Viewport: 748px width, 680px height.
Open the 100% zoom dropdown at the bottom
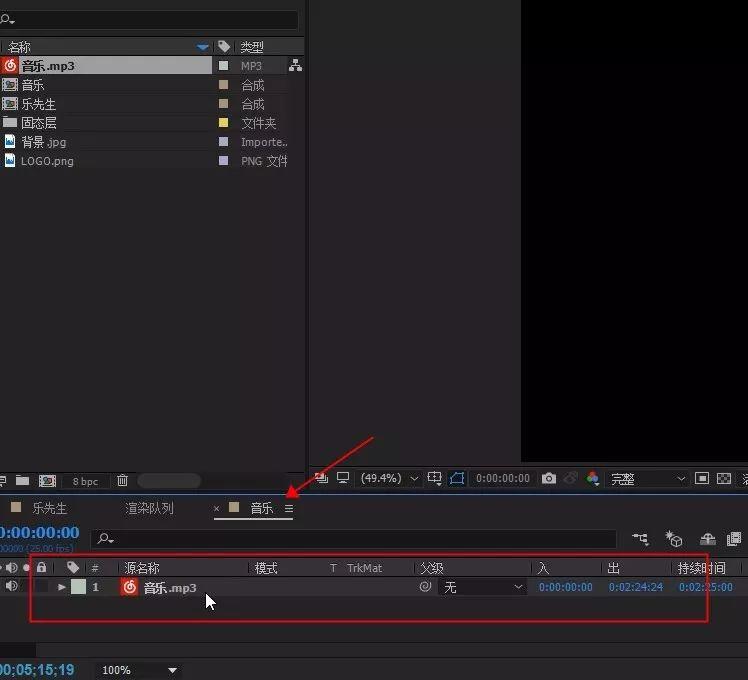tap(139, 670)
